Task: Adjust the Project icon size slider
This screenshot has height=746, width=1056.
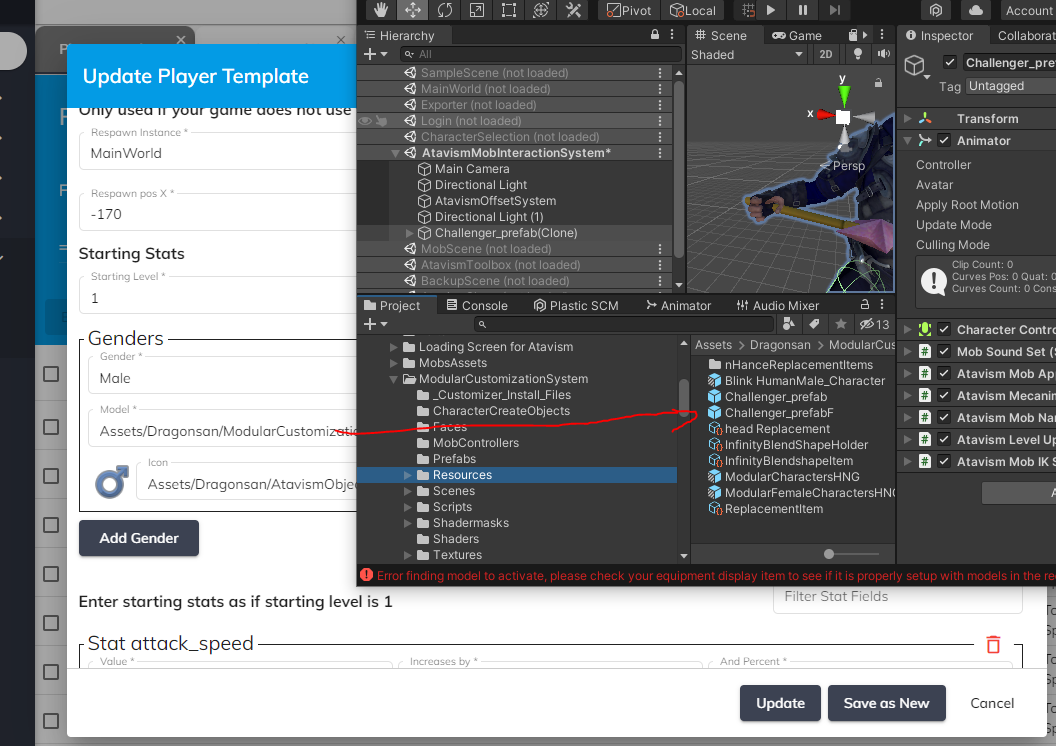Action: pyautogui.click(x=829, y=554)
